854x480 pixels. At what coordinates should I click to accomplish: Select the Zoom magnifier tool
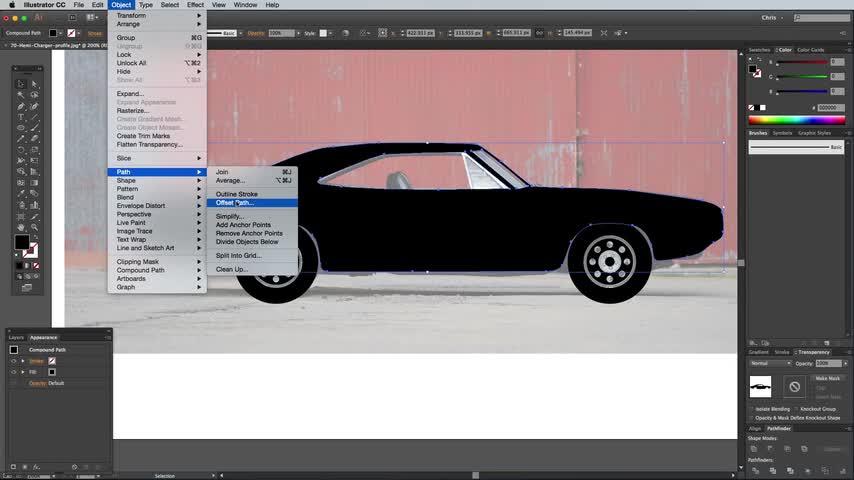point(33,227)
